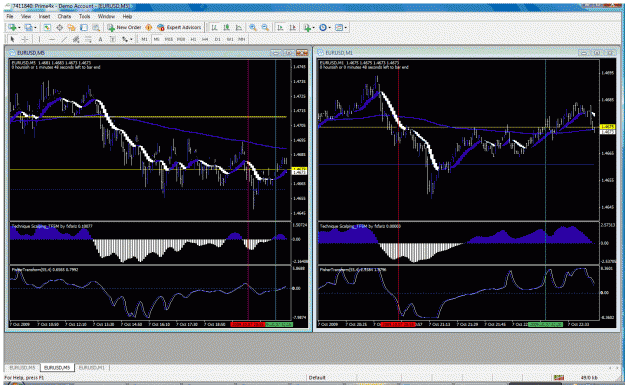Viewport: 625px width, 385px height.
Task: Select the Trendline drawing tool
Action: pyautogui.click(x=64, y=39)
